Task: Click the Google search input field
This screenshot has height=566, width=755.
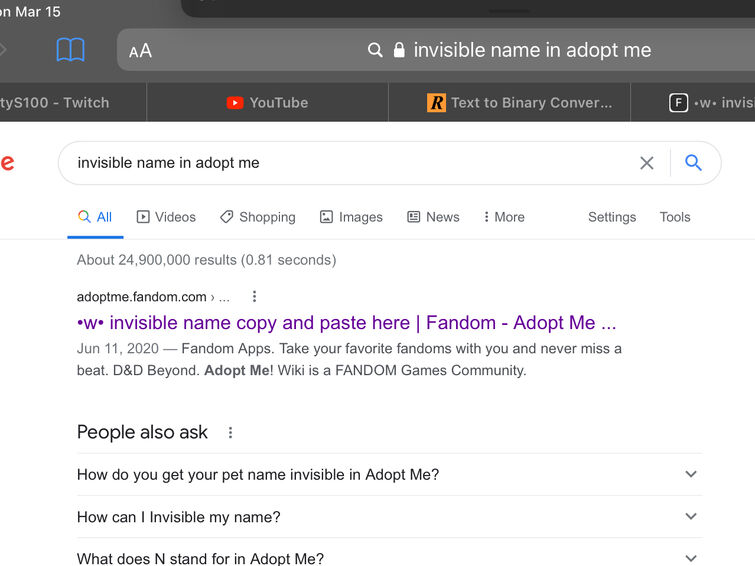Action: (340, 163)
